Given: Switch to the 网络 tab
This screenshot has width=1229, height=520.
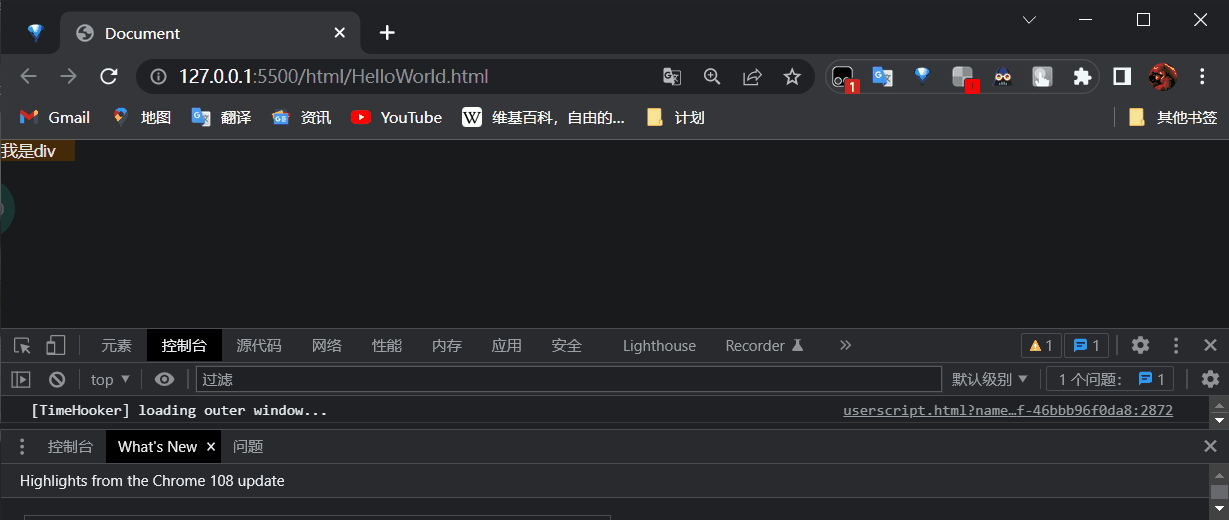Looking at the screenshot, I should (x=327, y=346).
